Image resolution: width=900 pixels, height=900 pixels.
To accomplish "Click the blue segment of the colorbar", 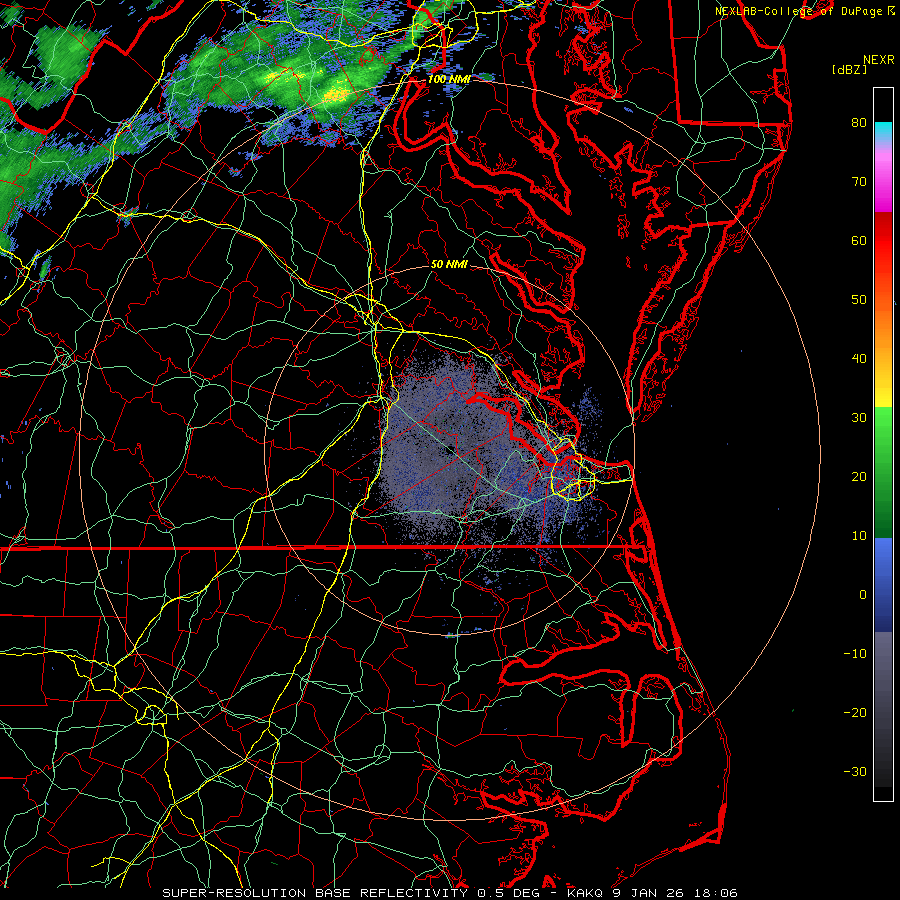I will [x=883, y=584].
